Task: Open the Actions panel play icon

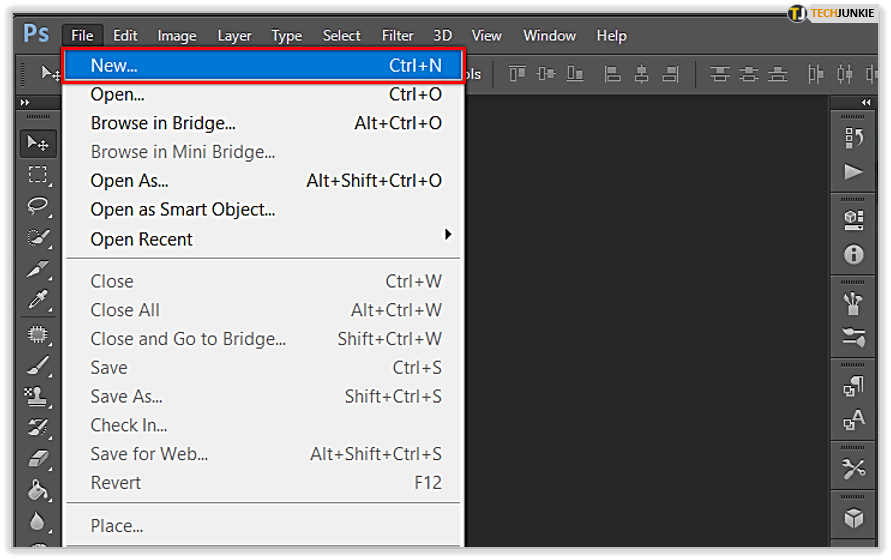Action: (853, 172)
